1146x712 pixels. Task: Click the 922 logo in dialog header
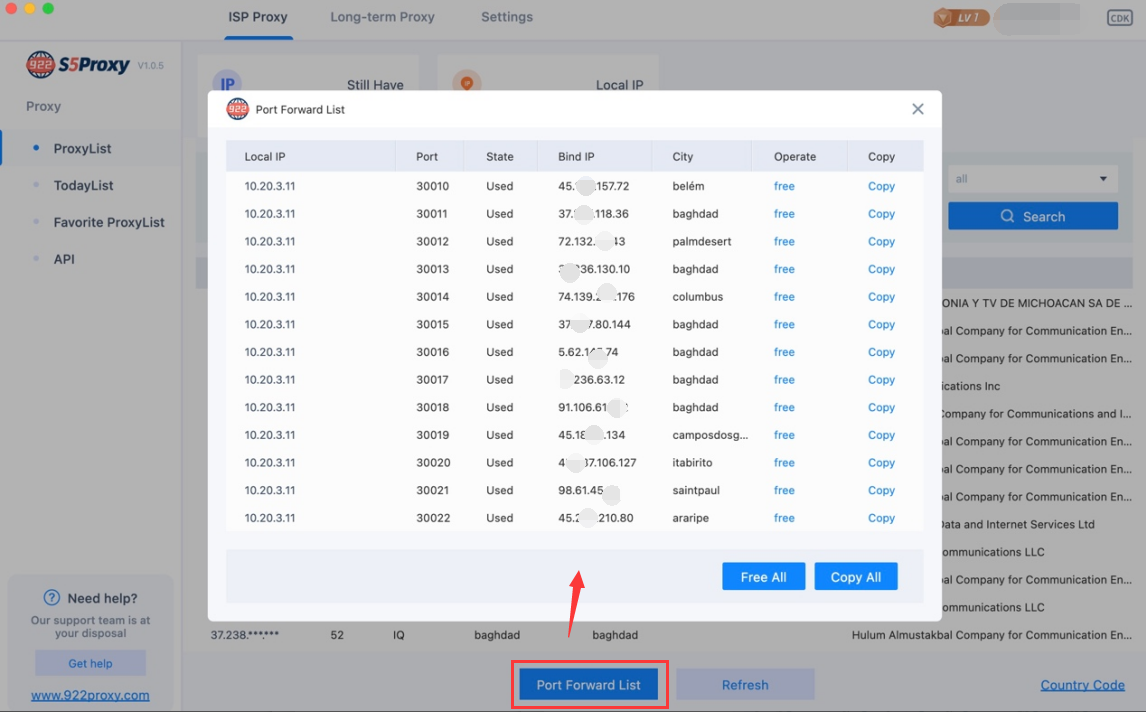click(x=237, y=109)
